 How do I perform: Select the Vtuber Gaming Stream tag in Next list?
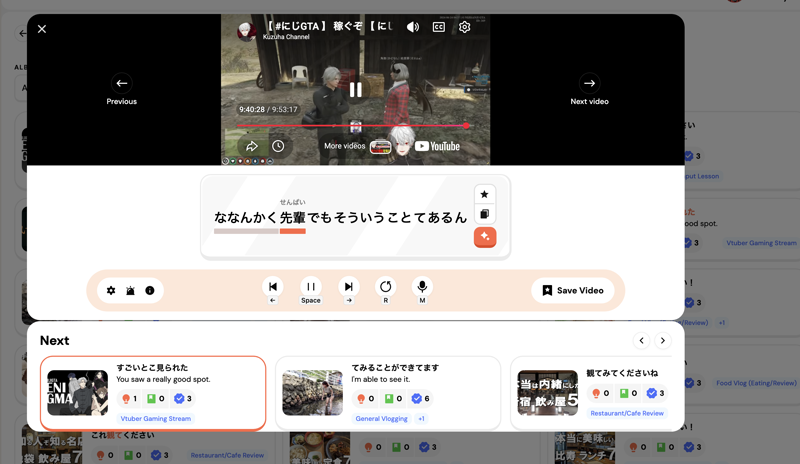[x=156, y=419]
